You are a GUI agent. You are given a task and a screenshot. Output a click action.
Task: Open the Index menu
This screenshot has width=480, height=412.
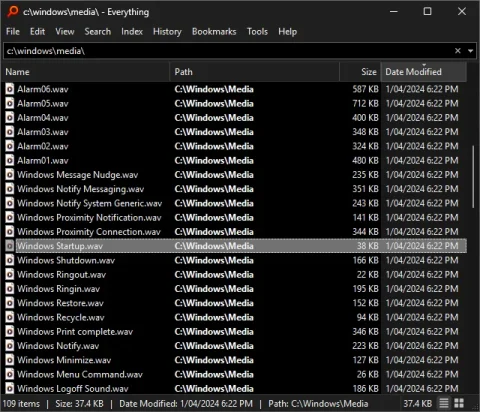[132, 32]
